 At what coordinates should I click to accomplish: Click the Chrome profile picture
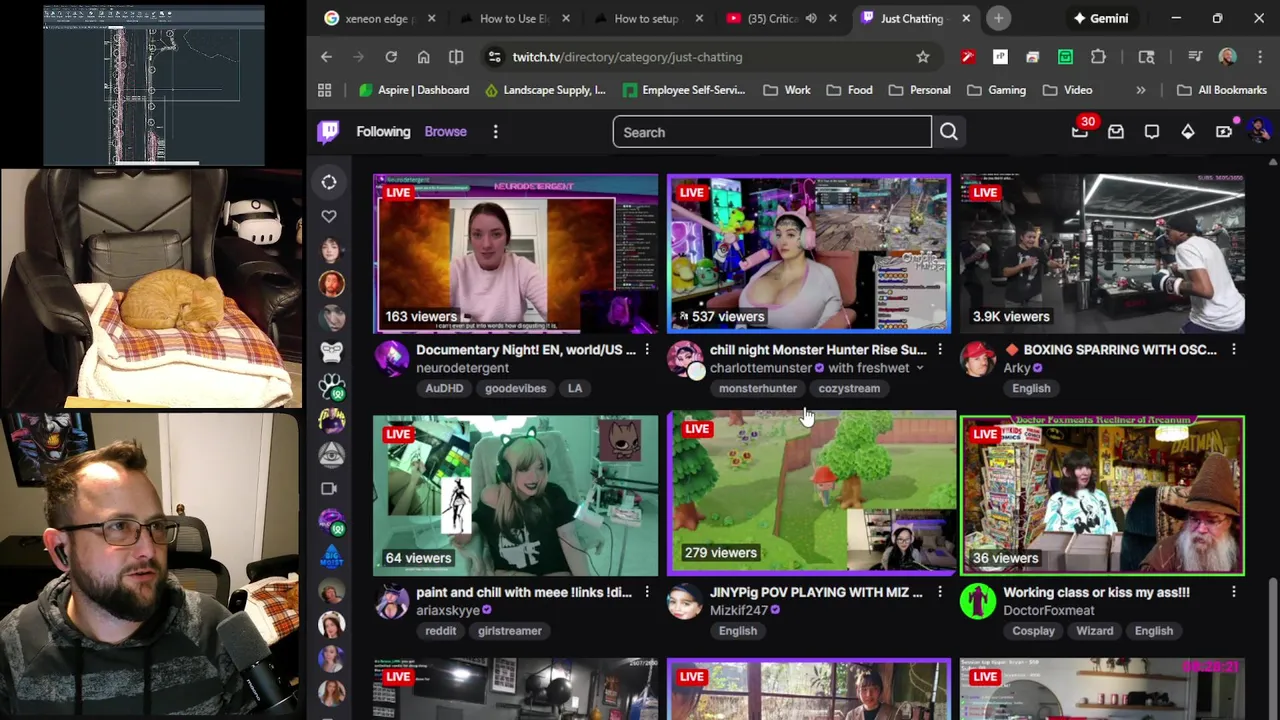[1227, 57]
